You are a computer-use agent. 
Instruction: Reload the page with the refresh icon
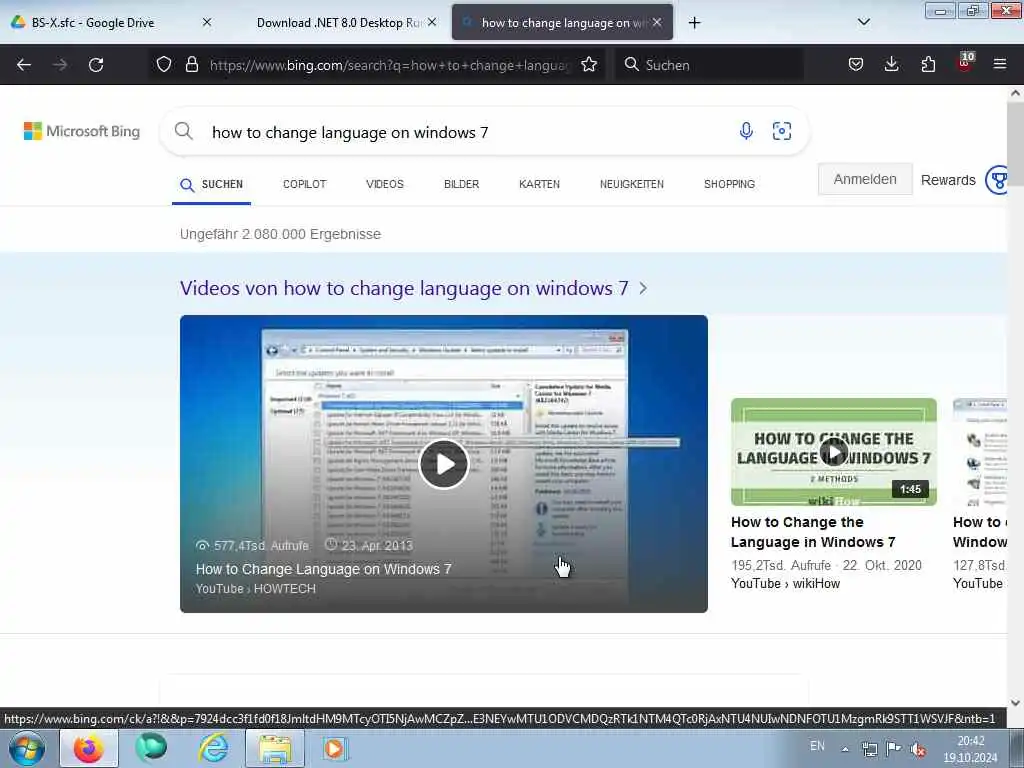[x=96, y=65]
